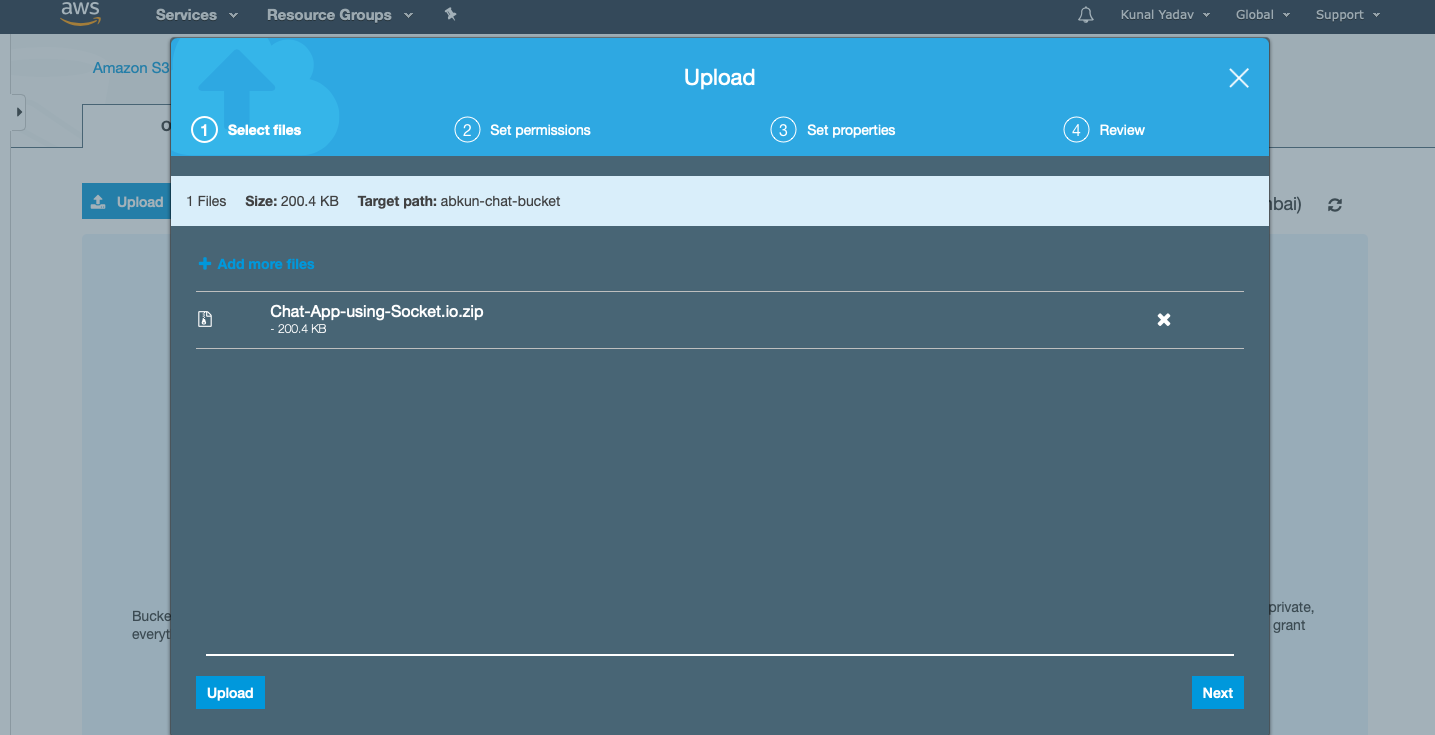1435x735 pixels.
Task: Open the Kunal Yadav account menu
Action: [x=1165, y=15]
